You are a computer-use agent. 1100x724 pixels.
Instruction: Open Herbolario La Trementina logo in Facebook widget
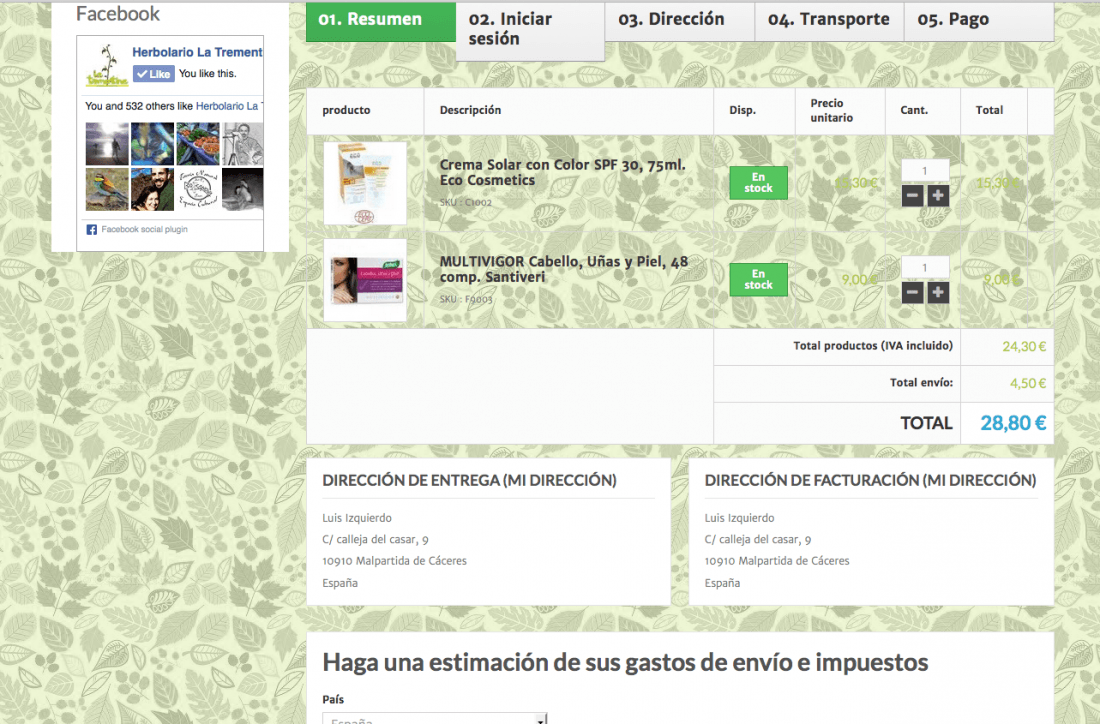[x=107, y=65]
